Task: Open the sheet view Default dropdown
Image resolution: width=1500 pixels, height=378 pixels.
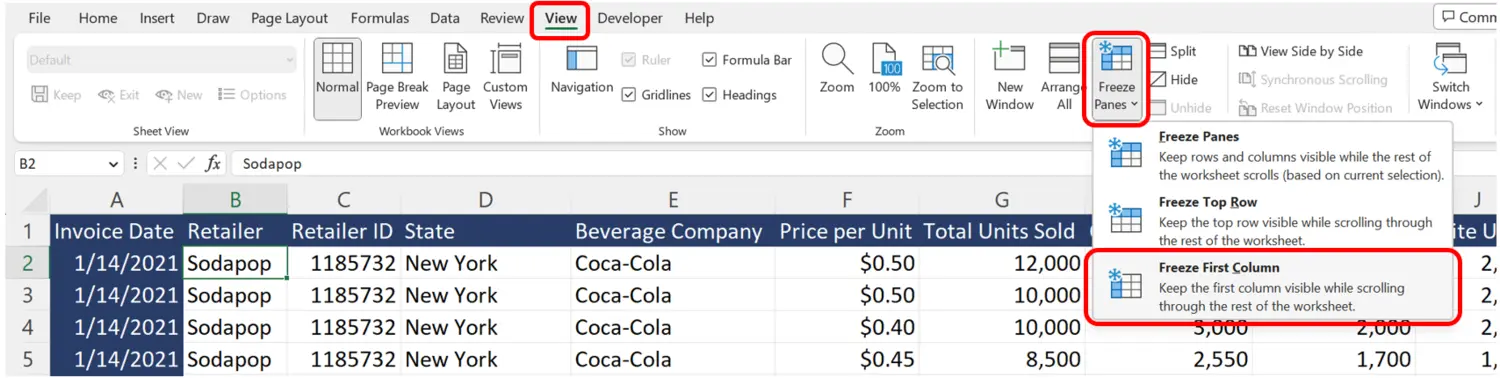Action: click(x=161, y=60)
